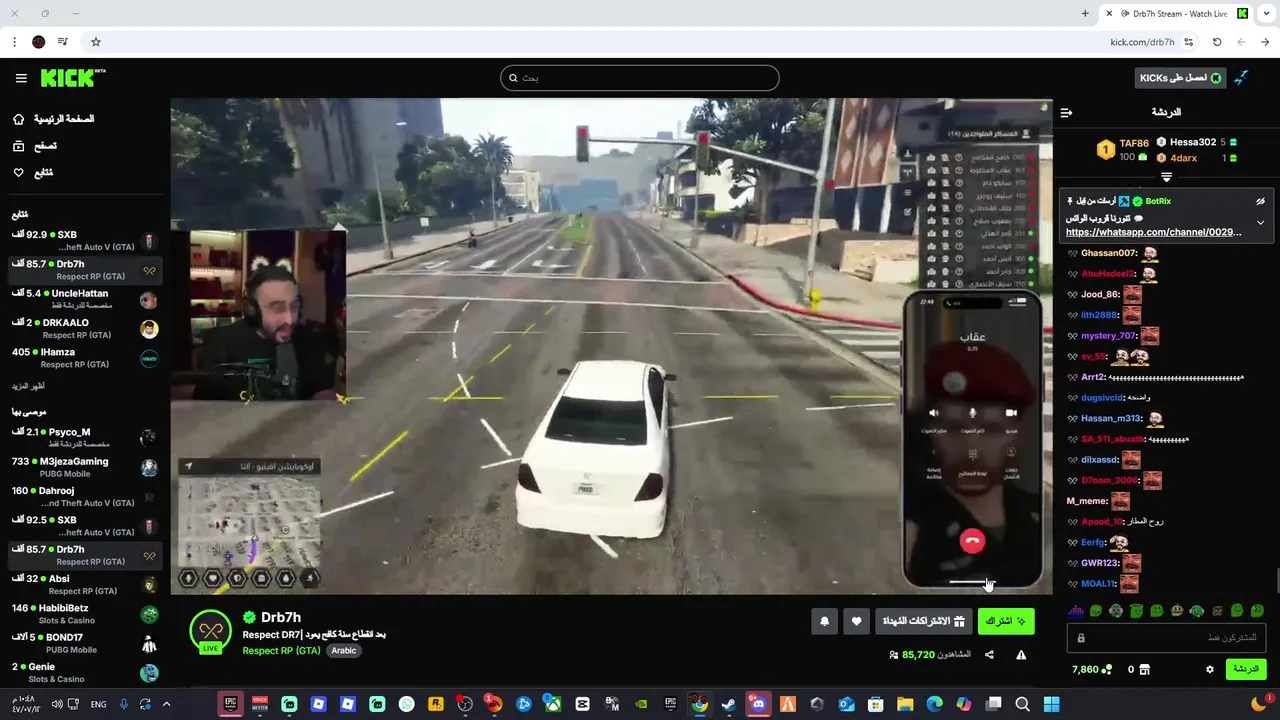Click the Arabic language tag

click(x=344, y=650)
